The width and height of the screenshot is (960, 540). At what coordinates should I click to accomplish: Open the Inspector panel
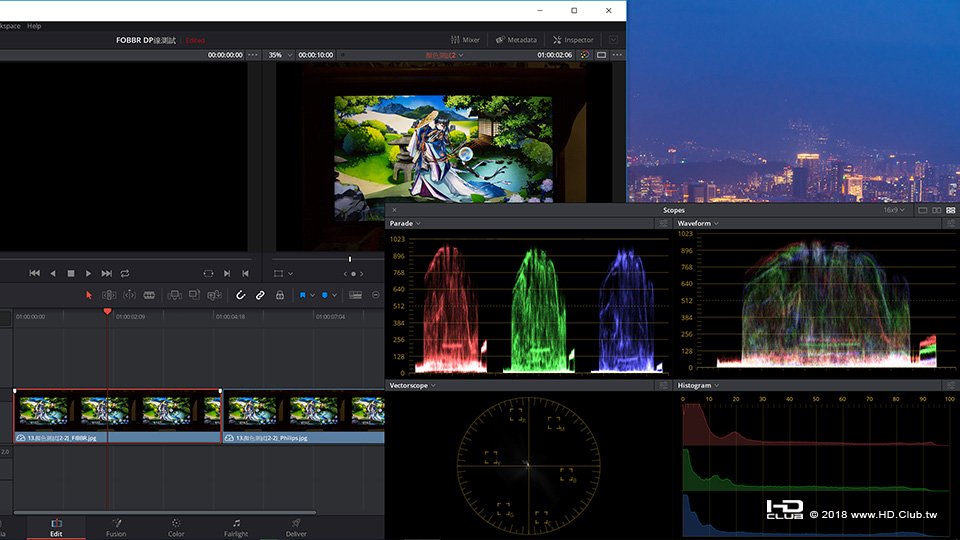573,40
